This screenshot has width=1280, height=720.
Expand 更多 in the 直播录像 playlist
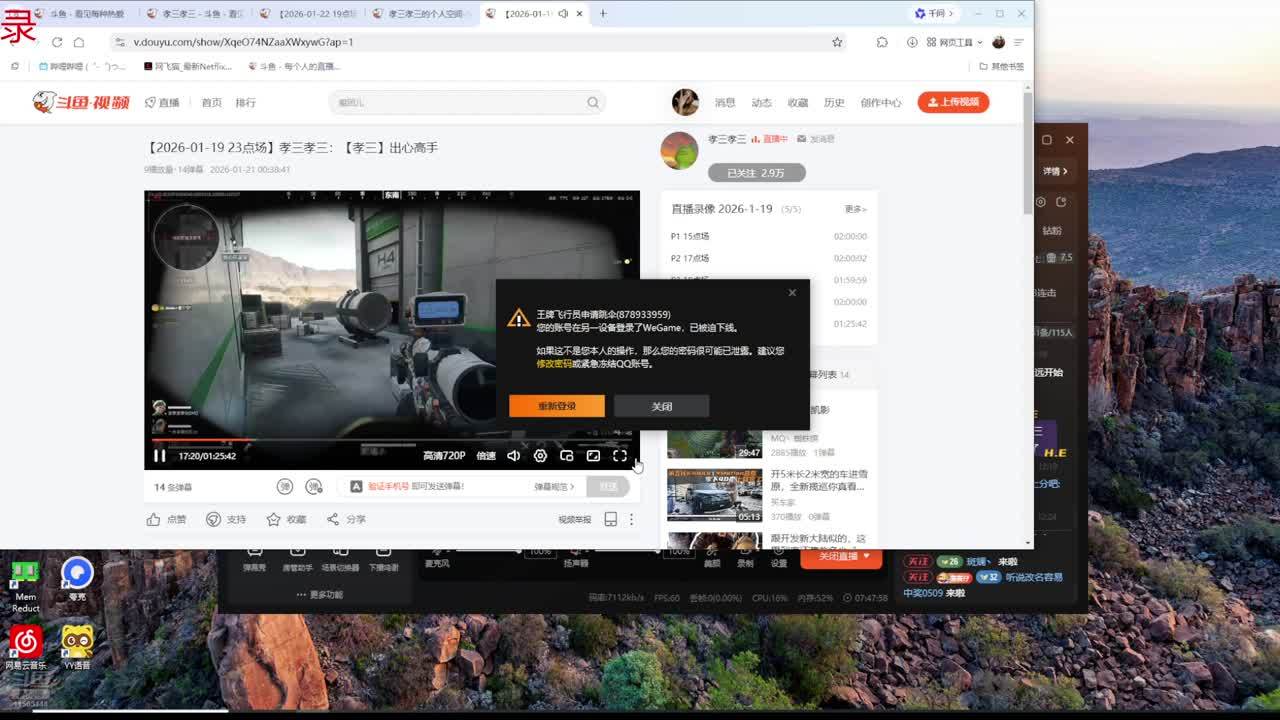855,209
